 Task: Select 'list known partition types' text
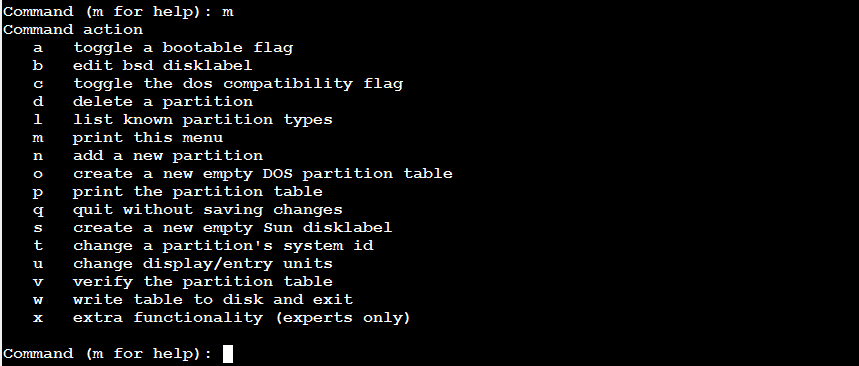(x=203, y=119)
